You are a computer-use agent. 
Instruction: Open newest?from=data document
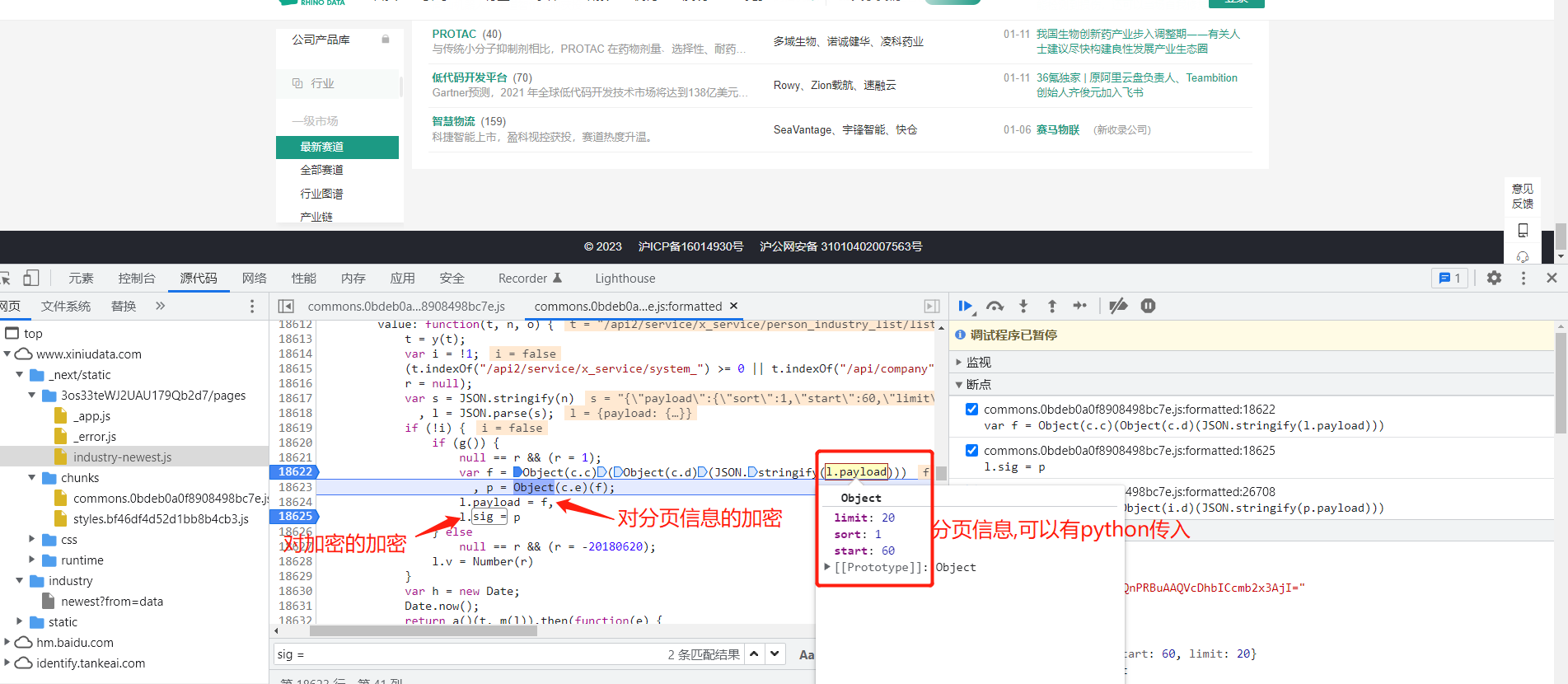[x=112, y=602]
